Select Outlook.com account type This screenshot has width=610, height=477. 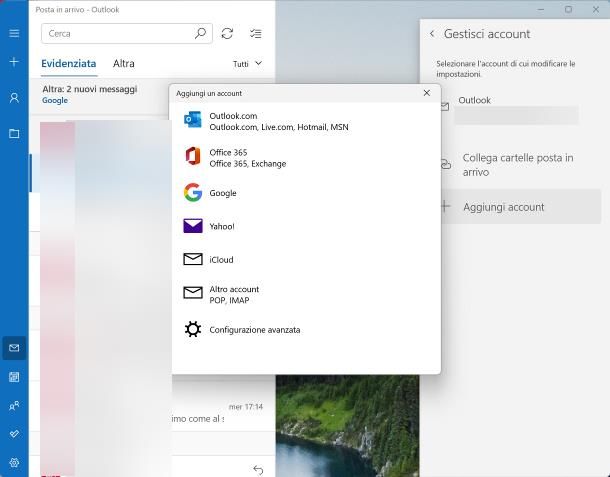(306, 121)
